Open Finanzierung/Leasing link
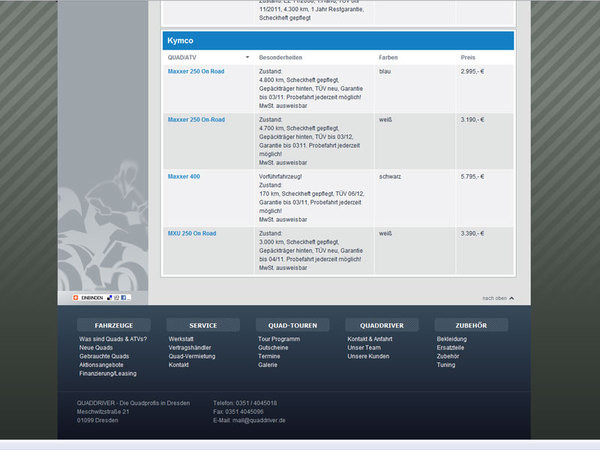 tap(108, 373)
